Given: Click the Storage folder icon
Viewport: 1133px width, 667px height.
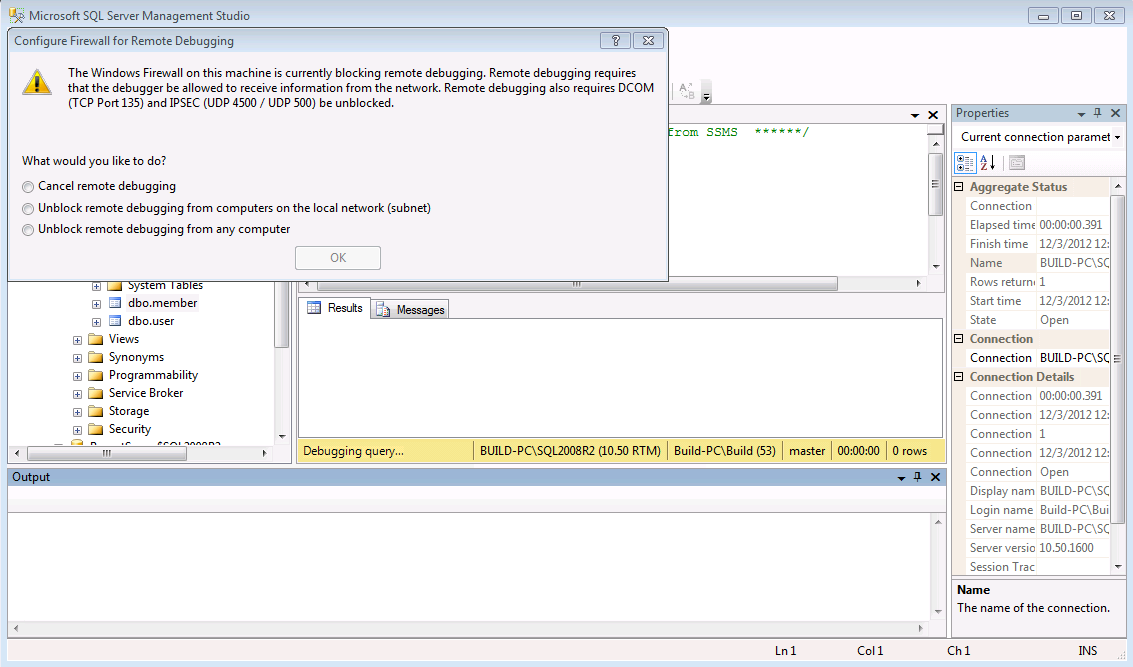Looking at the screenshot, I should click(96, 411).
